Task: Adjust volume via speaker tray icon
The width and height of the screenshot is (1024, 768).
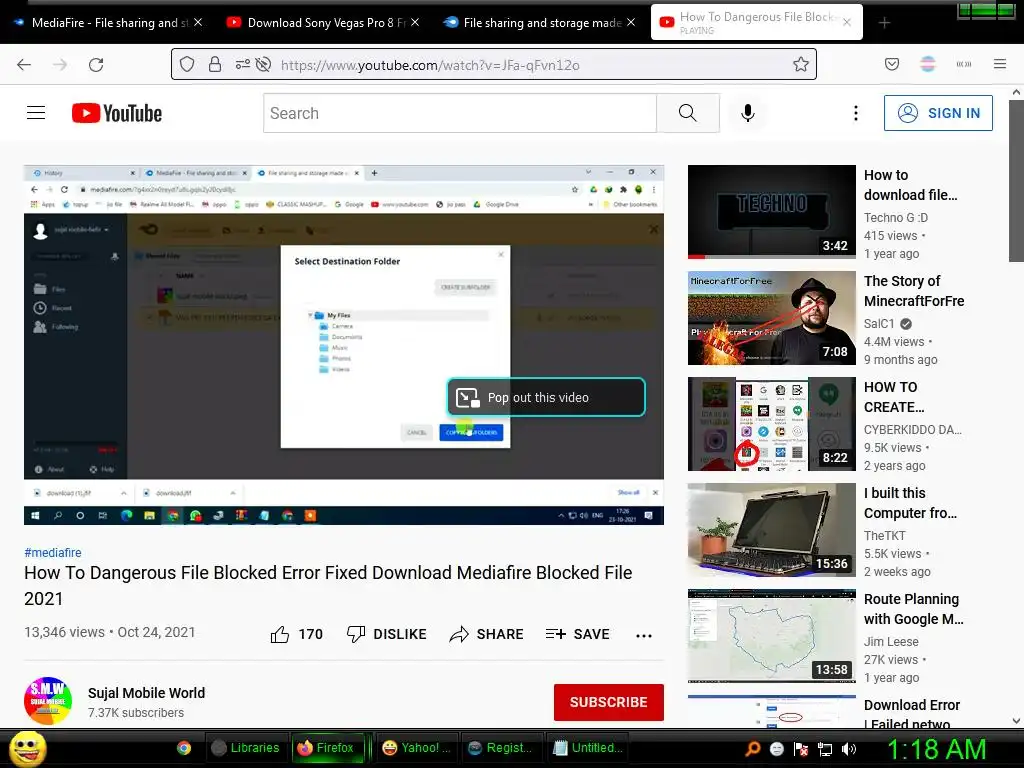Action: [x=849, y=749]
